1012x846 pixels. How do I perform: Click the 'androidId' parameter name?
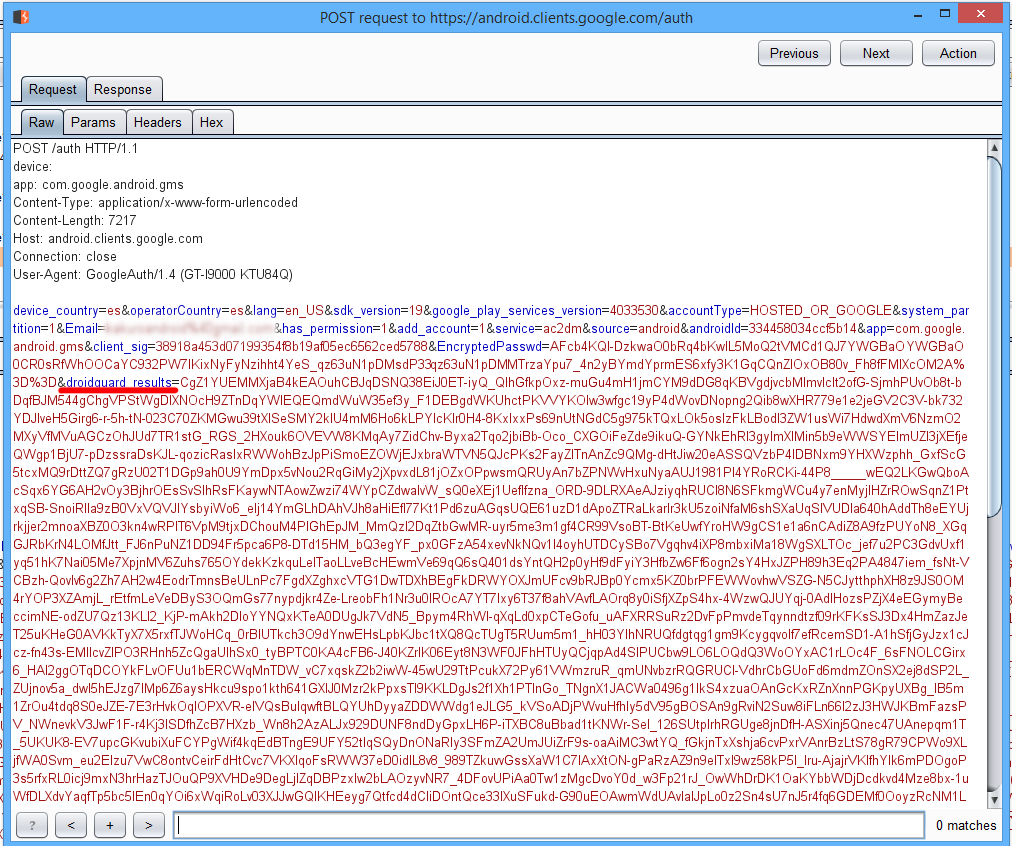point(713,328)
